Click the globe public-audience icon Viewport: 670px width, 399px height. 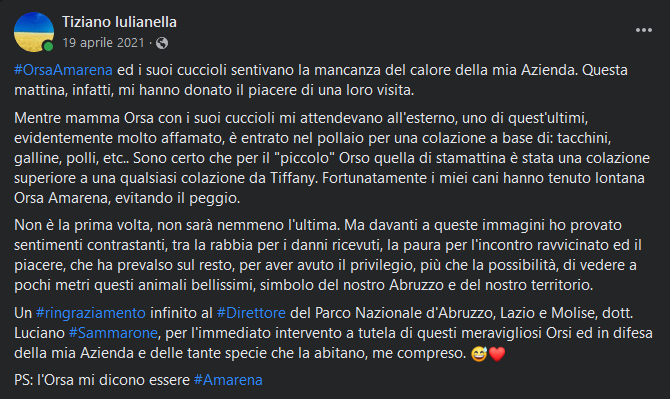pyautogui.click(x=162, y=43)
